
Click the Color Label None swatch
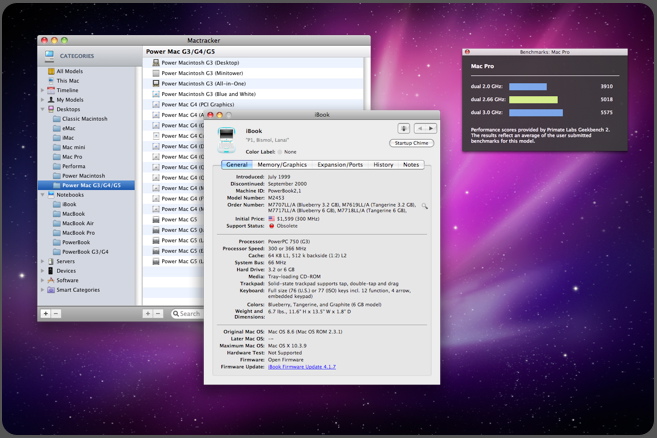[279, 152]
